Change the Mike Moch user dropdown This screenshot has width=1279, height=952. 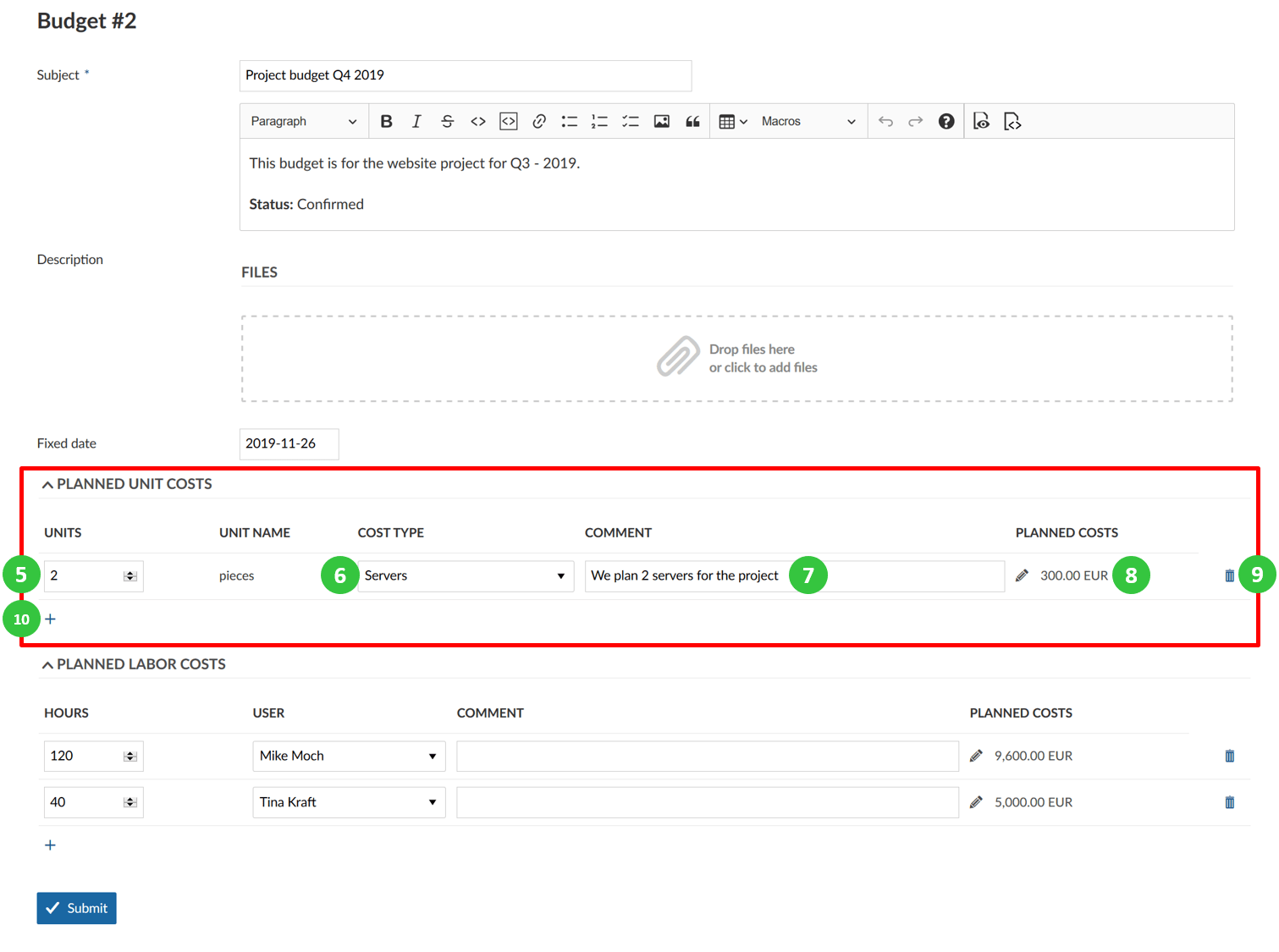349,756
